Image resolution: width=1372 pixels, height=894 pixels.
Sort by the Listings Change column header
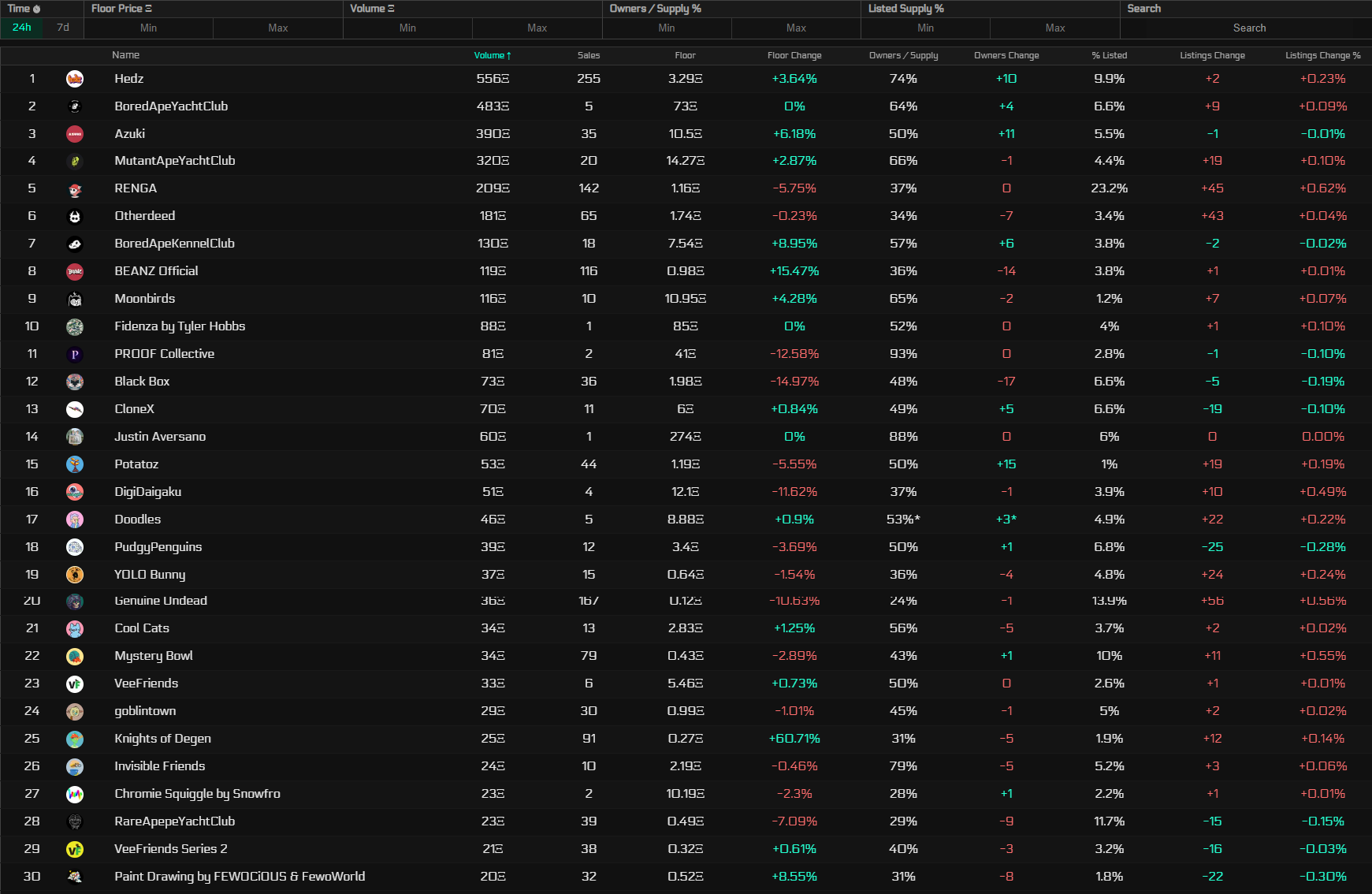pos(1212,55)
